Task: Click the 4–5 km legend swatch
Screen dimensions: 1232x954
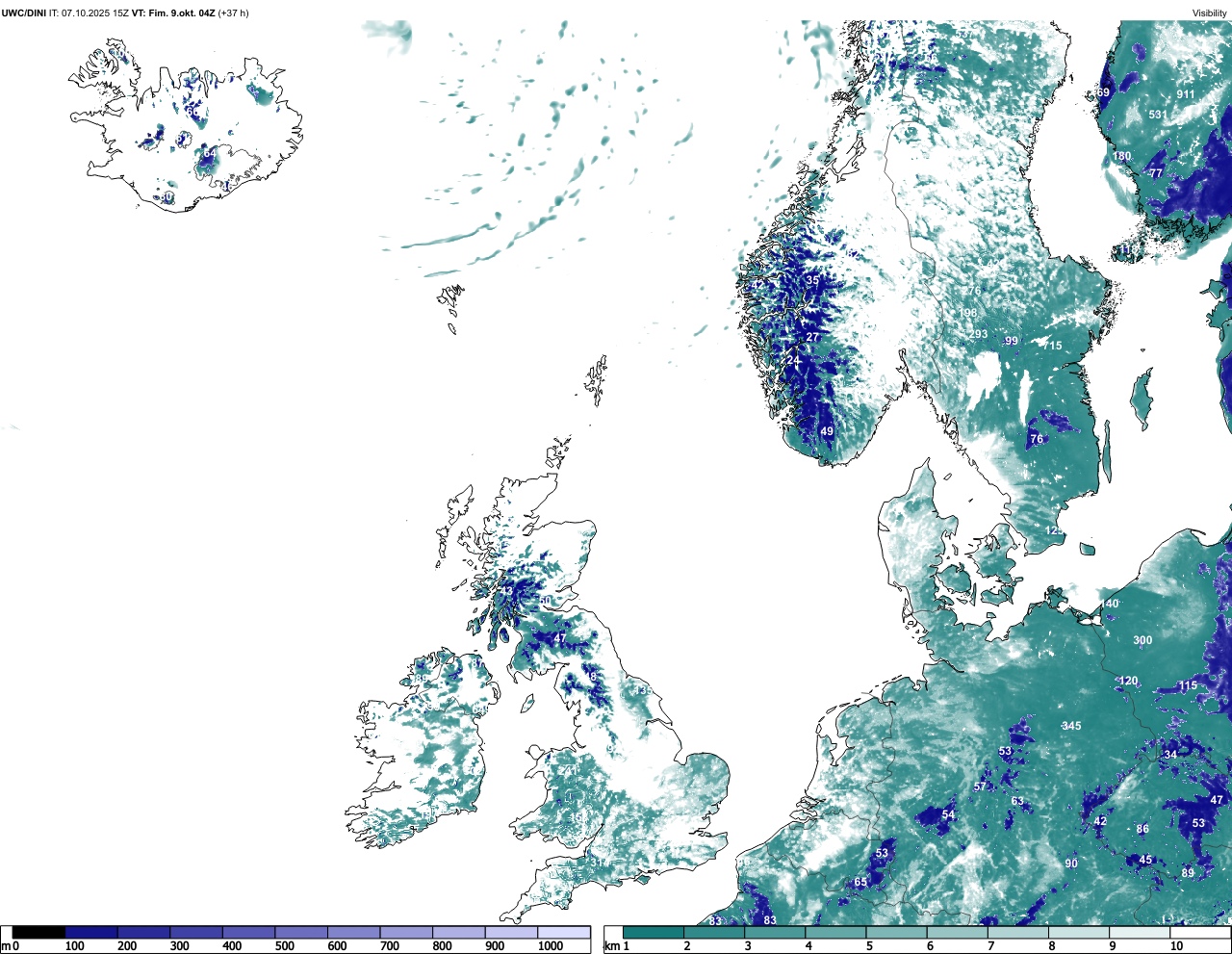Action: tap(835, 933)
